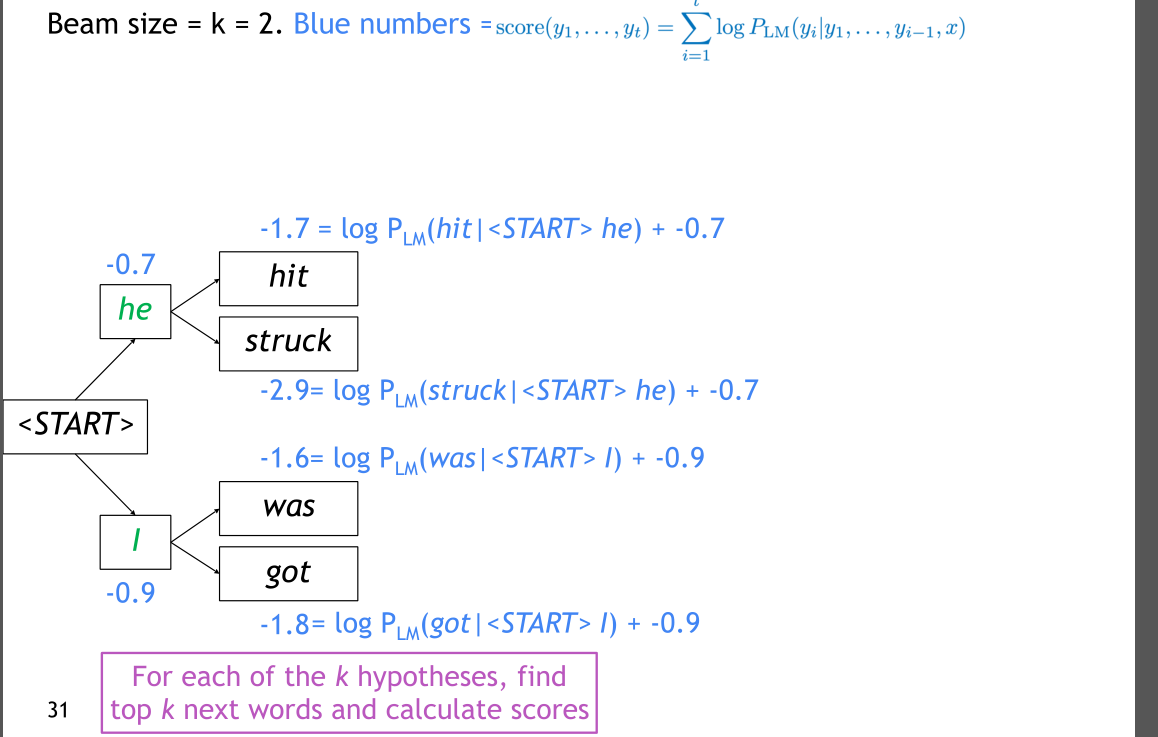Select the green 'I' hypothesis box
1158x737 pixels.
point(135,542)
